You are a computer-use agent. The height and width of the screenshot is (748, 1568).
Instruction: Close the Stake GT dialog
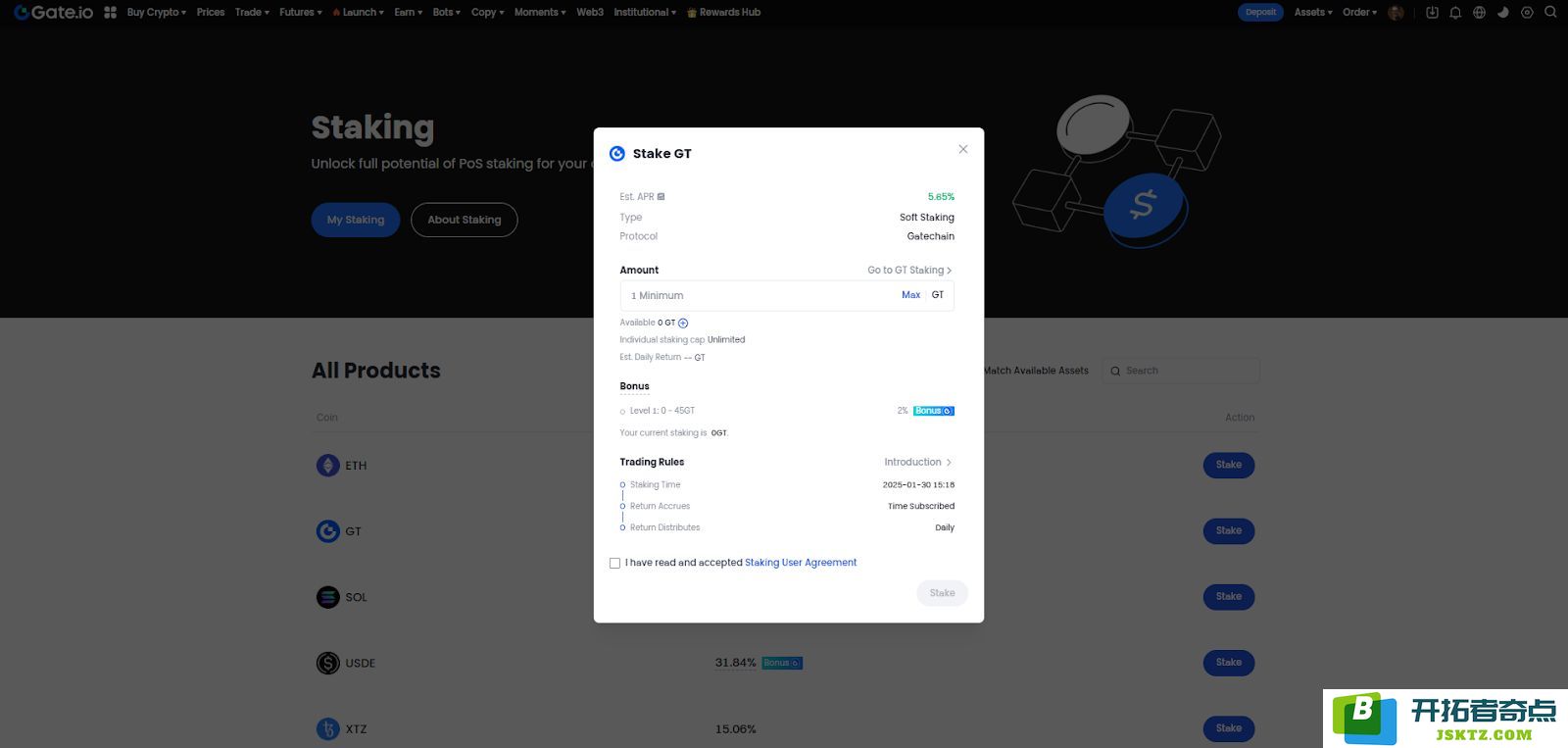pos(963,149)
